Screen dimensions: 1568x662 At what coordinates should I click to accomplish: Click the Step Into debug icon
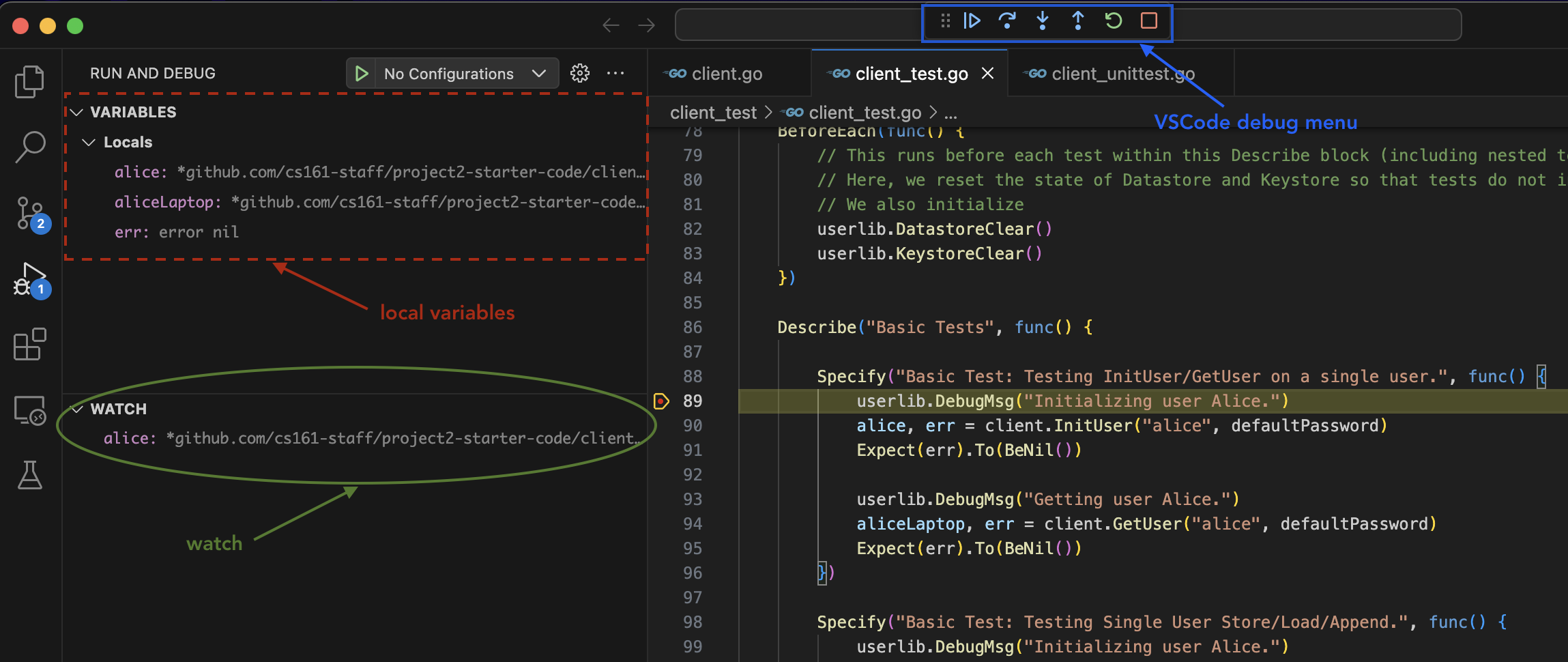pos(1043,20)
